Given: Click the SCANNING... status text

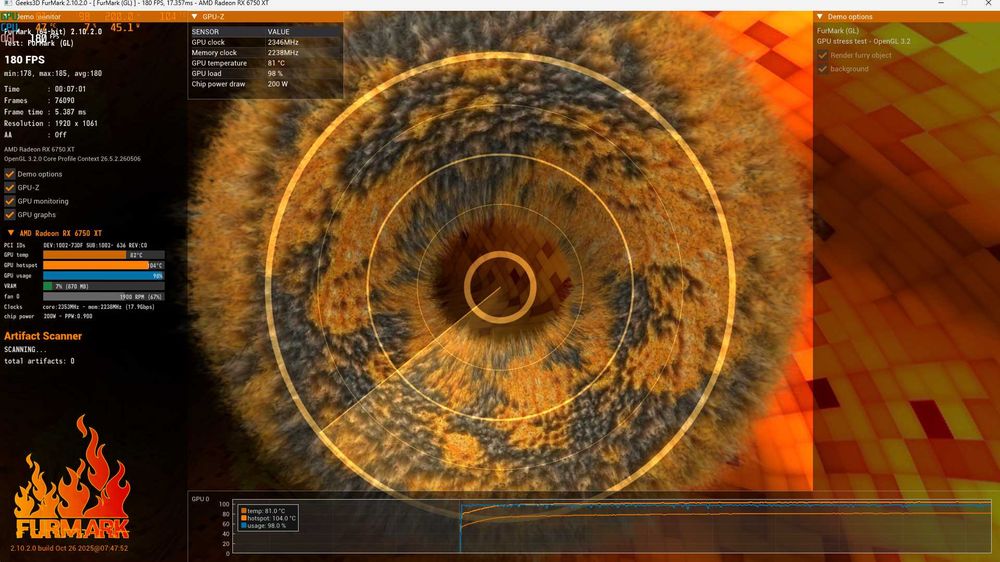Looking at the screenshot, I should pyautogui.click(x=25, y=350).
